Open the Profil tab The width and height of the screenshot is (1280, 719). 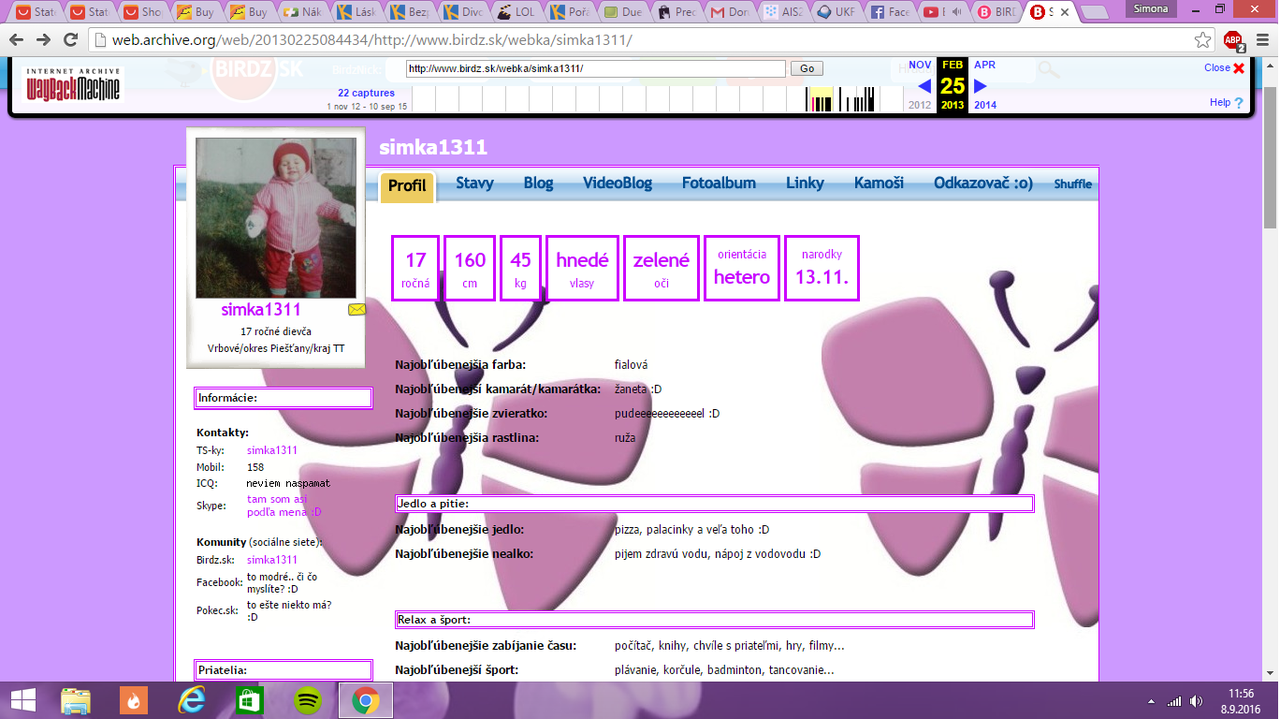[x=407, y=185]
